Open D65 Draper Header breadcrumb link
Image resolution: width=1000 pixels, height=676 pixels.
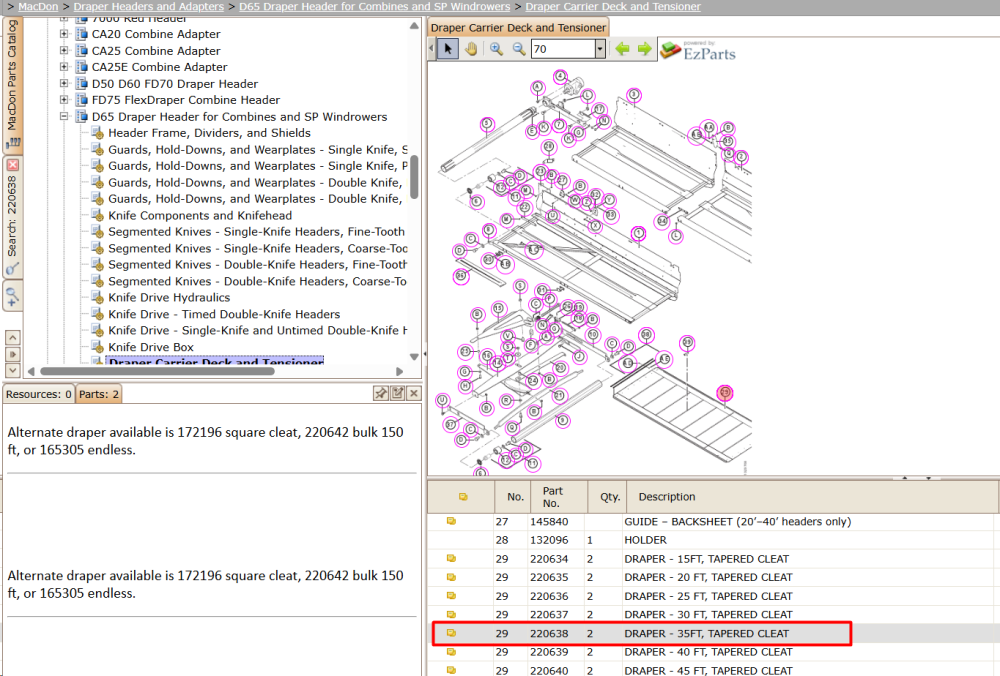[374, 6]
